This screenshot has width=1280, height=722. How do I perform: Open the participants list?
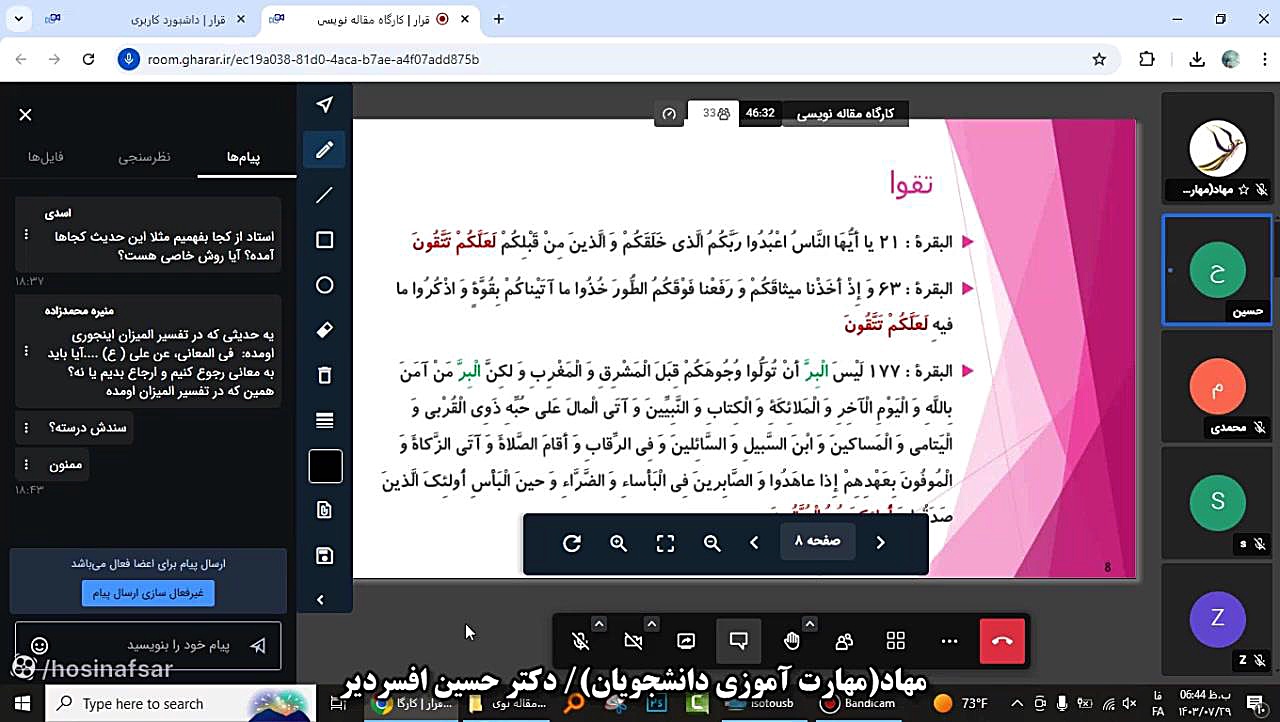tap(844, 641)
